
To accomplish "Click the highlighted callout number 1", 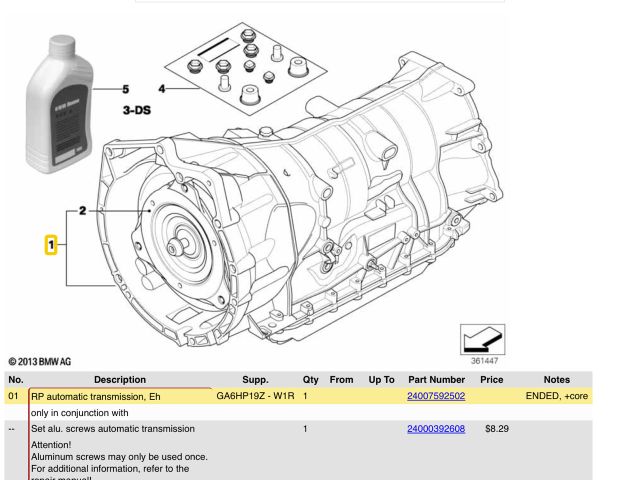I will click(x=50, y=243).
